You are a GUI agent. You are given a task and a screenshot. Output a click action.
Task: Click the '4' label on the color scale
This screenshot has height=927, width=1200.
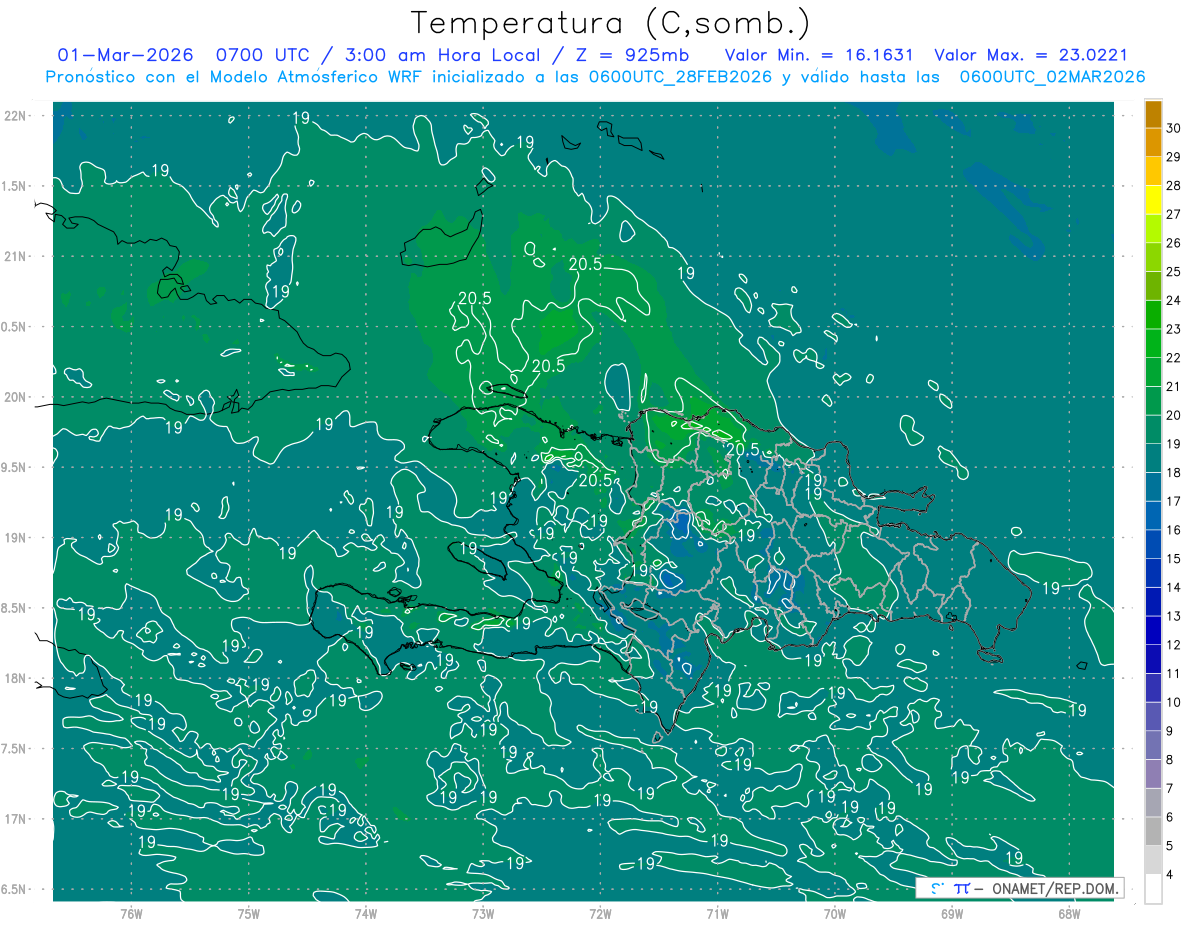[x=1170, y=875]
